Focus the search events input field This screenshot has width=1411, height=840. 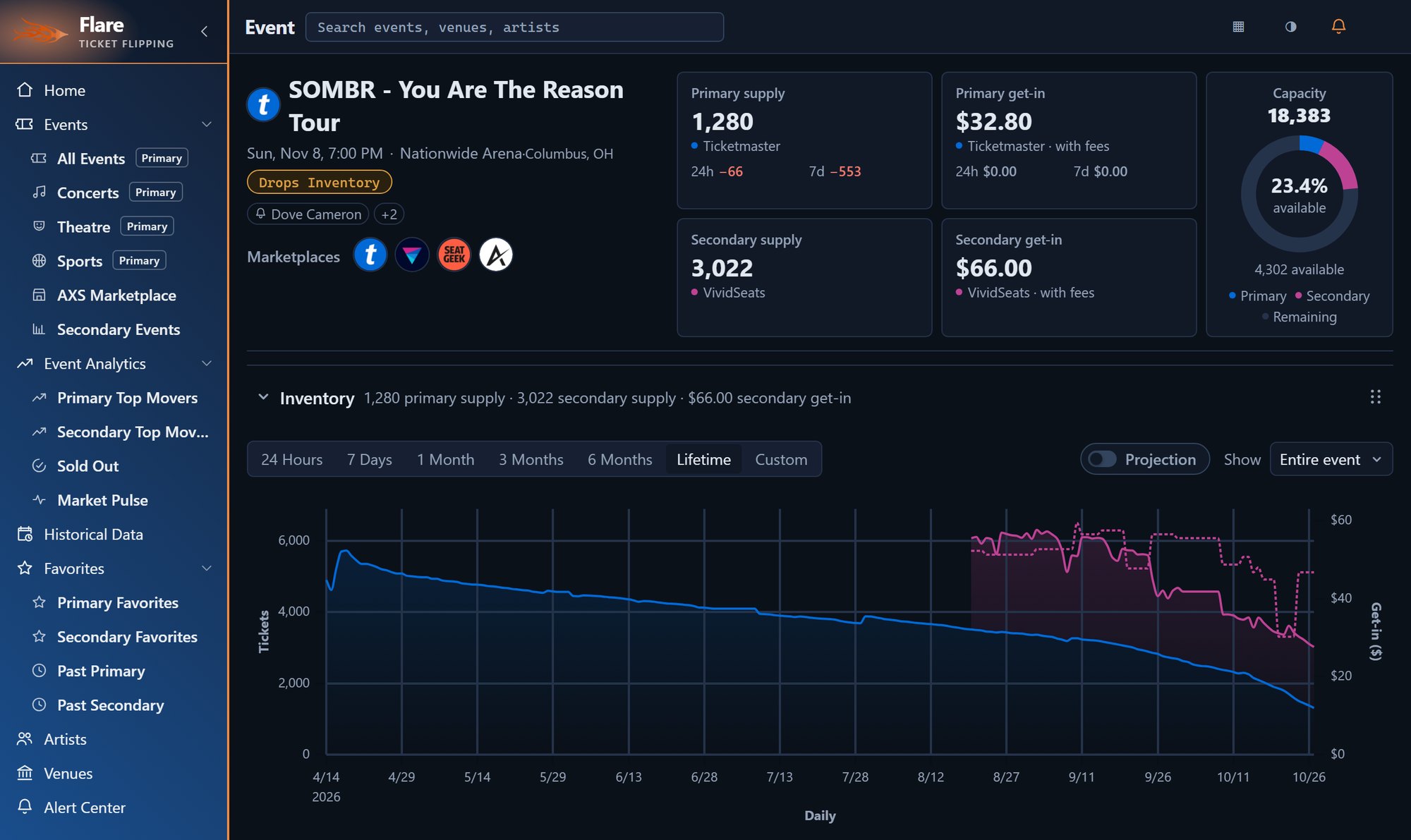pos(514,27)
